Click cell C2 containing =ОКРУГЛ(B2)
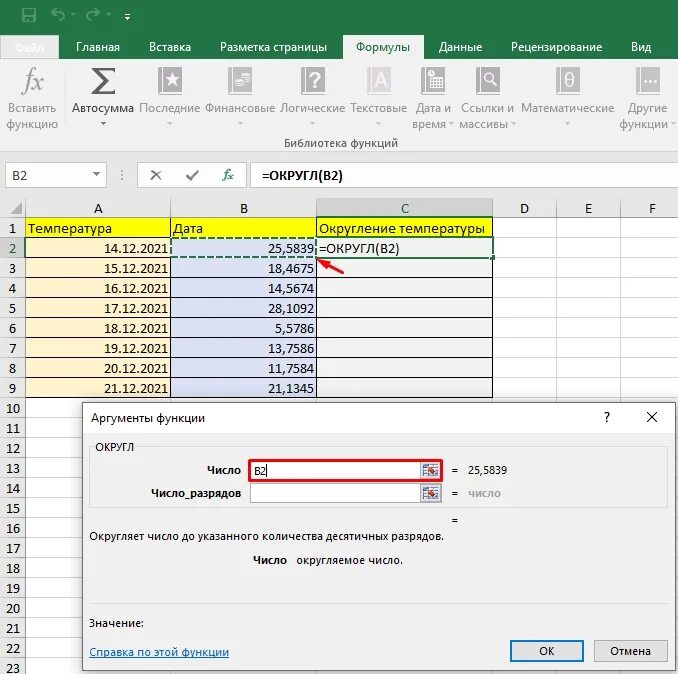This screenshot has height=674, width=678. coord(405,248)
